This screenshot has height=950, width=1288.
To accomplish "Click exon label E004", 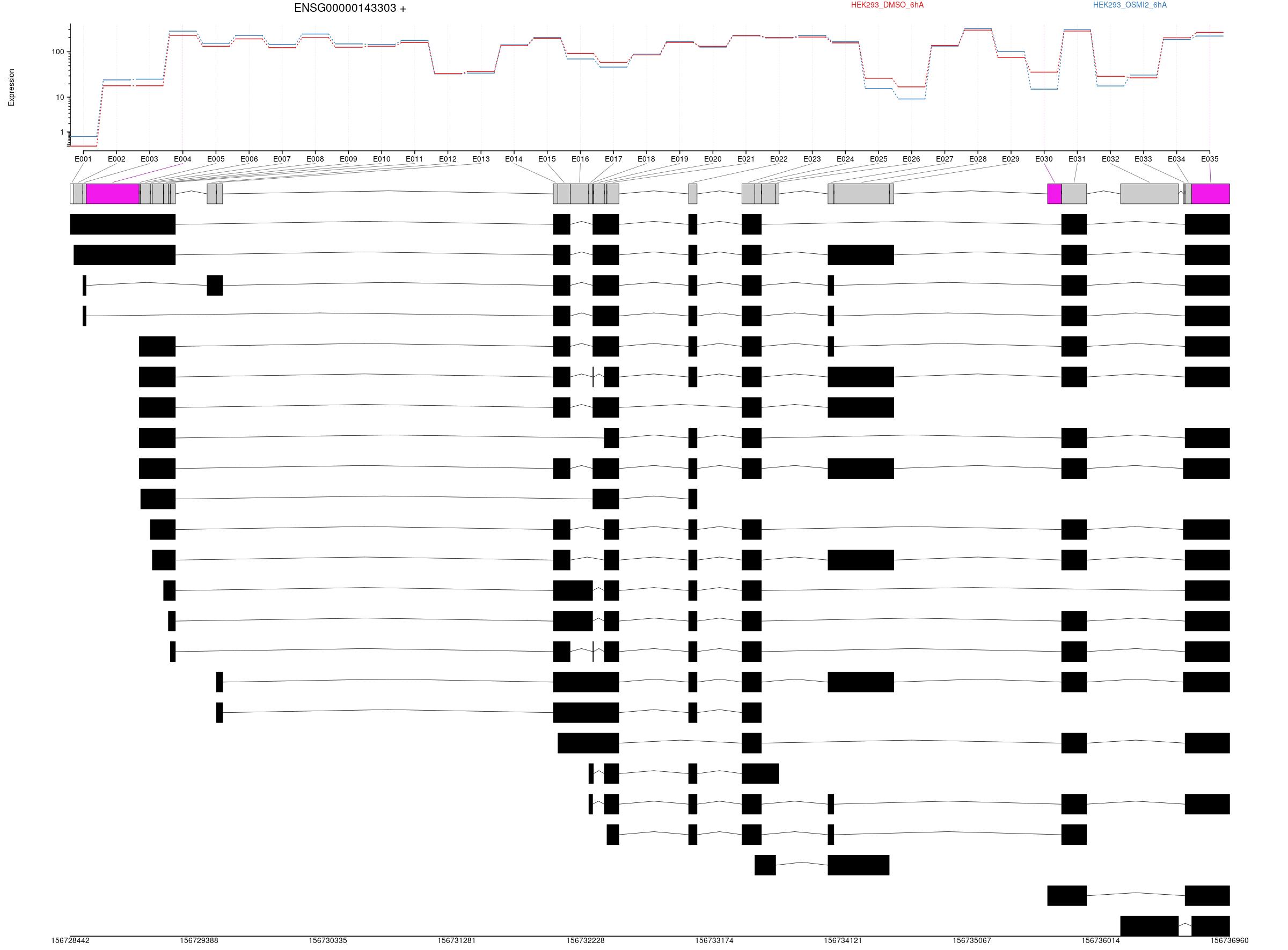I will point(183,159).
